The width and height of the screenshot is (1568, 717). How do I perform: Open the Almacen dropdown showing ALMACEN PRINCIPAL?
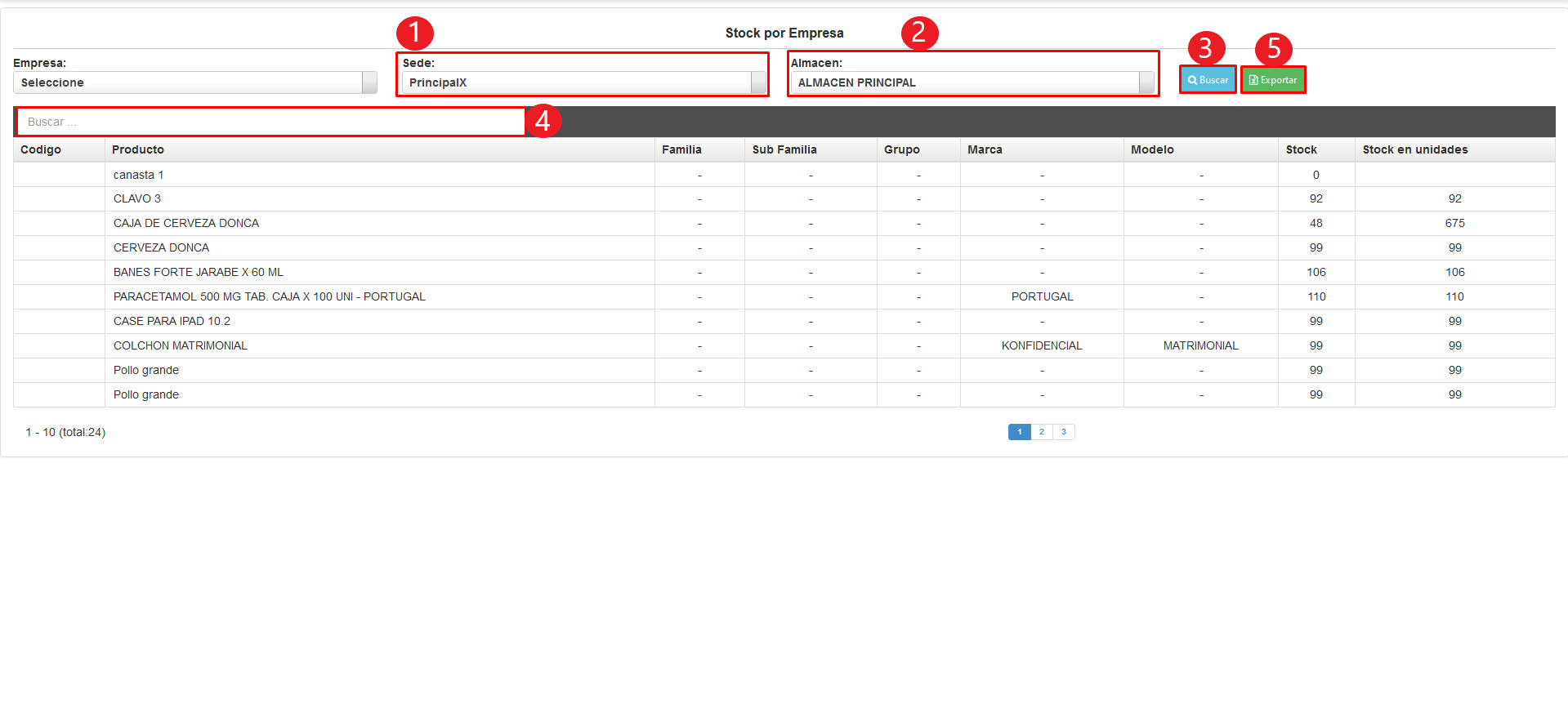tap(972, 82)
